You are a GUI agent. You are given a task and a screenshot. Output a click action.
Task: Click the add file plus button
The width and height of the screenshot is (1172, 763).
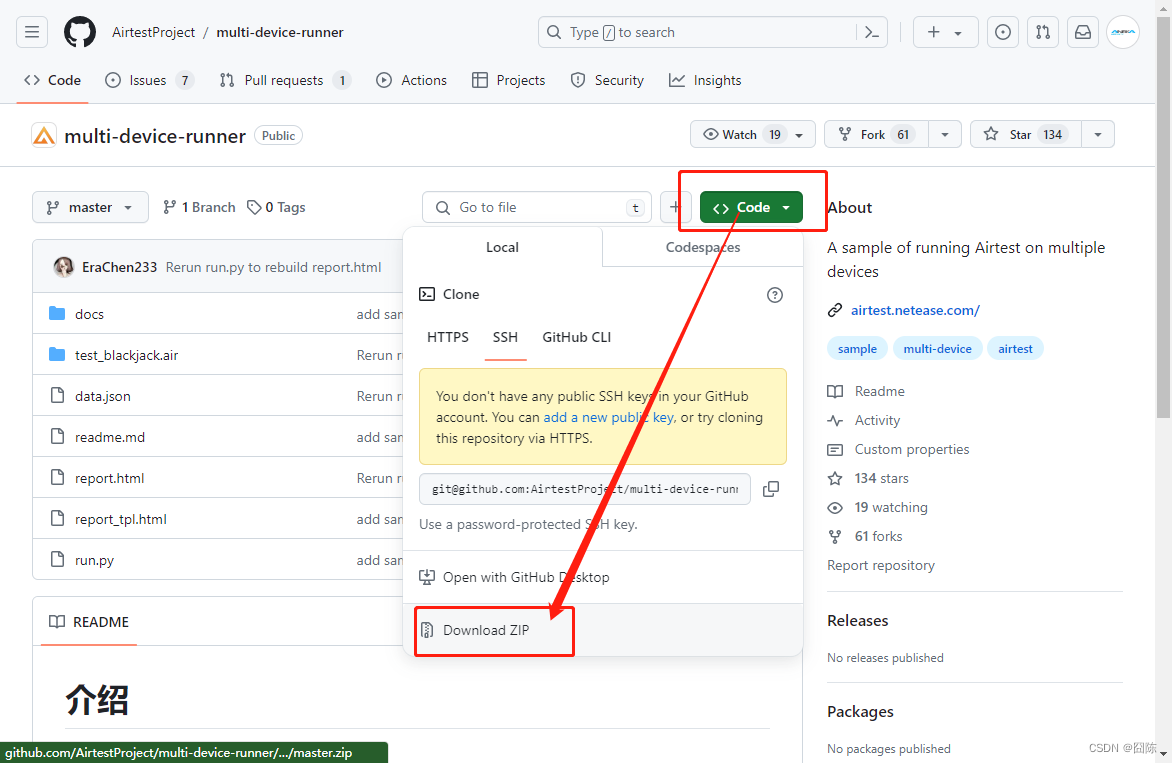675,207
